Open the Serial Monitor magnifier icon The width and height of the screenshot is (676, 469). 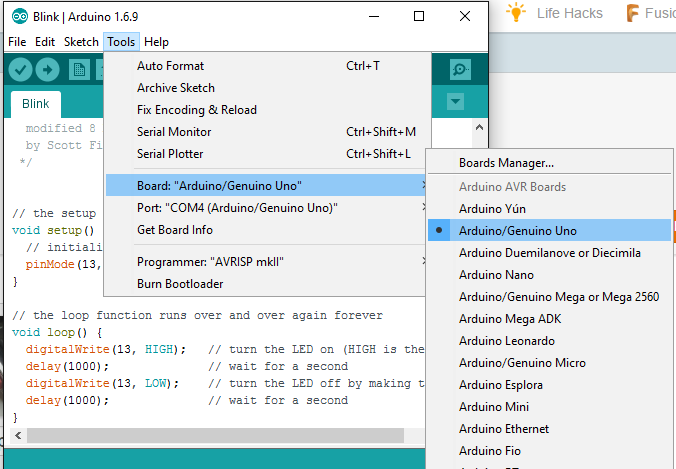pyautogui.click(x=460, y=69)
